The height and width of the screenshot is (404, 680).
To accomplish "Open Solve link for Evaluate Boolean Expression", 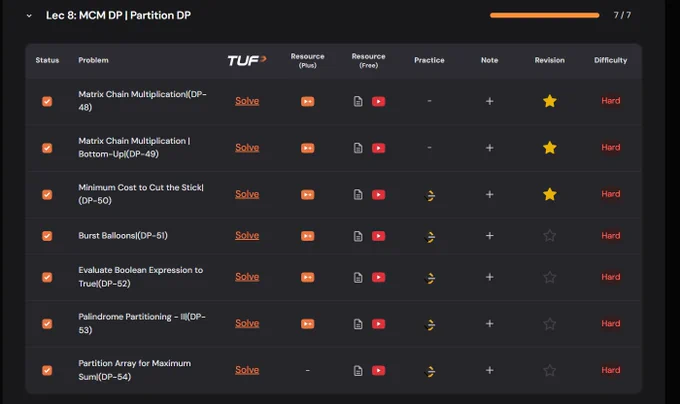I will click(x=247, y=277).
